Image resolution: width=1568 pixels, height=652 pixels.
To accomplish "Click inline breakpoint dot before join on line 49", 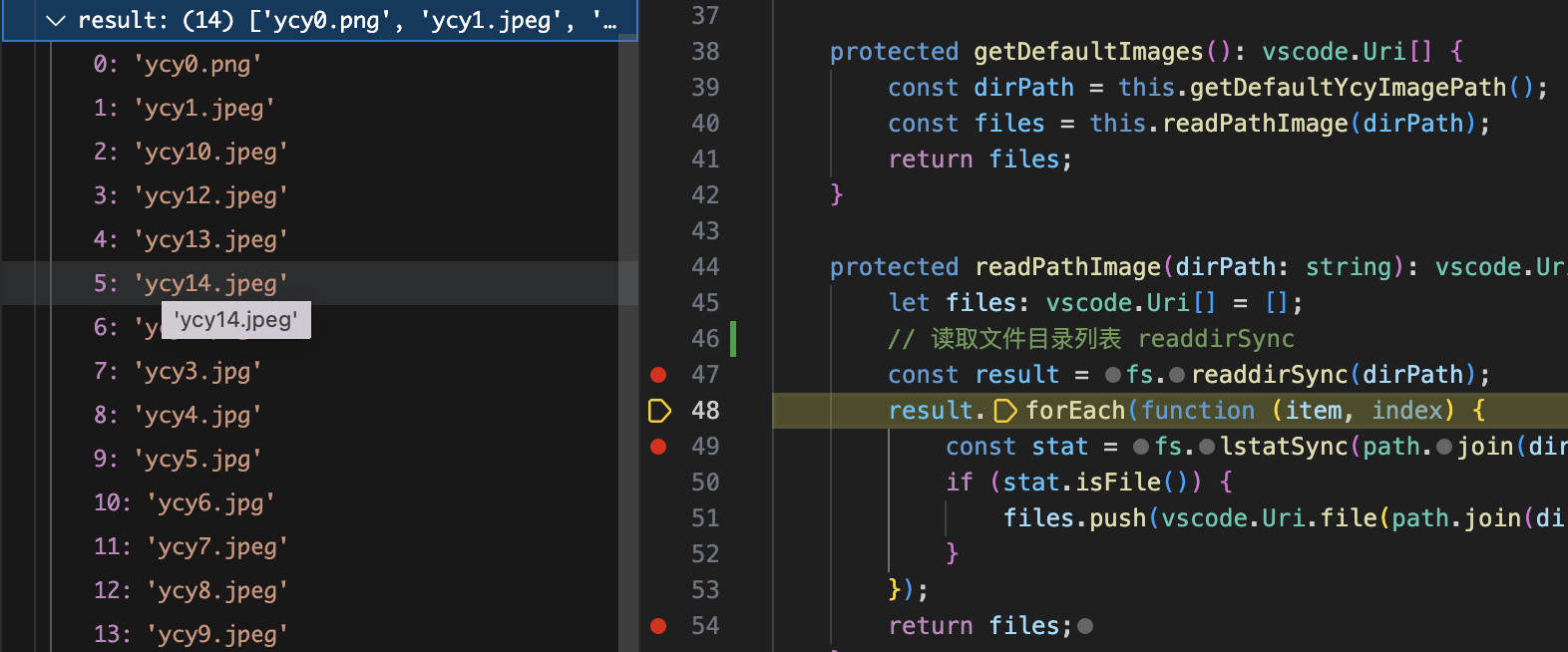I will pyautogui.click(x=1443, y=447).
